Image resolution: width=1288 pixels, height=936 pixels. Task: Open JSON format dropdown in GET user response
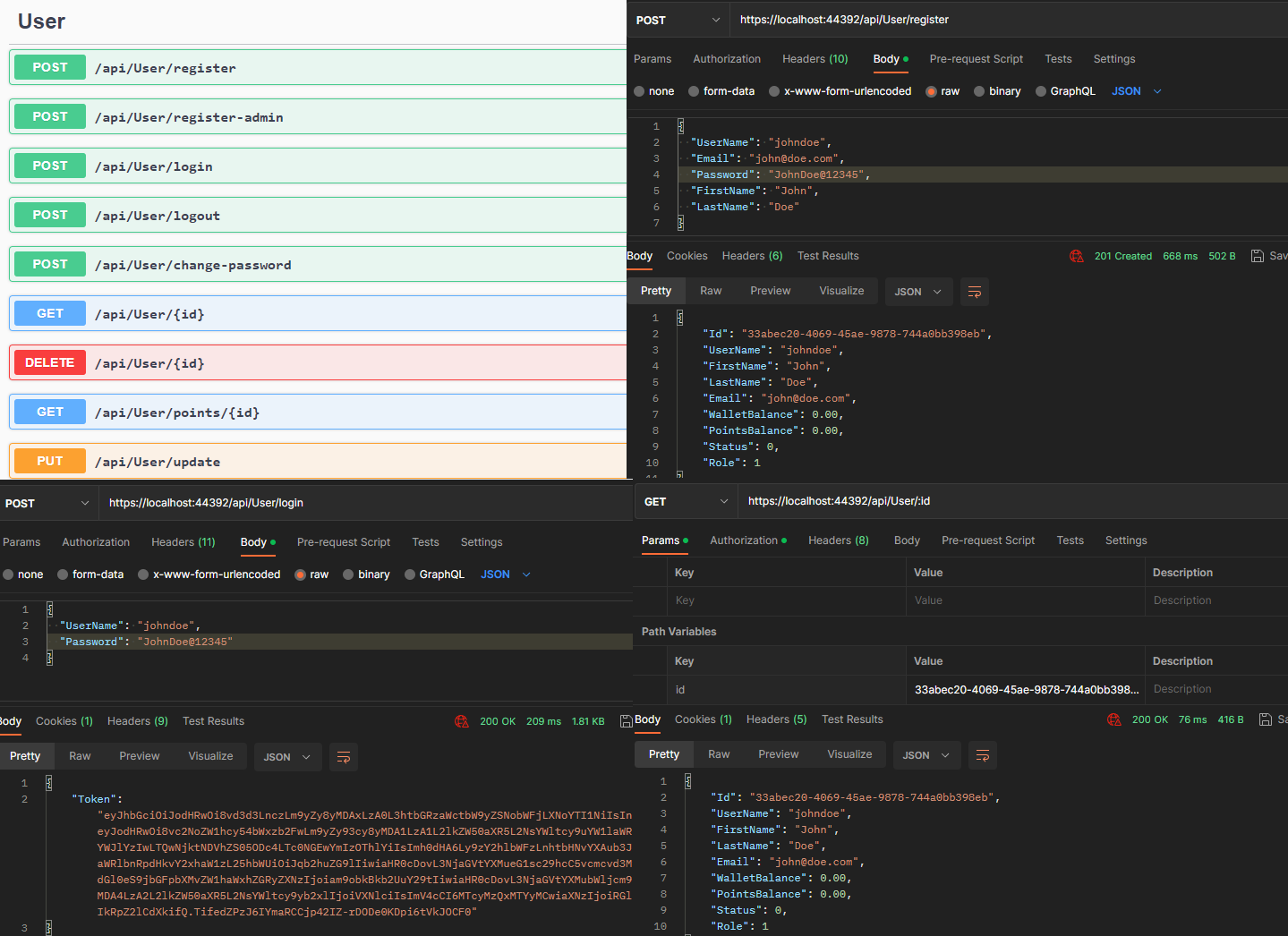click(926, 755)
